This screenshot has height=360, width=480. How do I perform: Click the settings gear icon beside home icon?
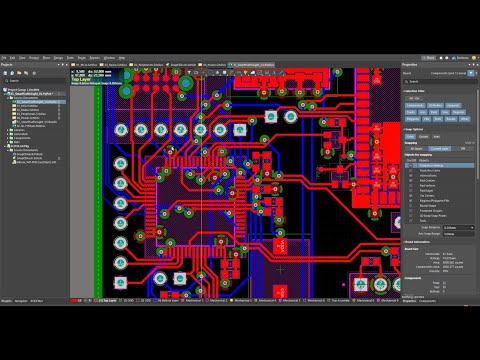[447, 58]
